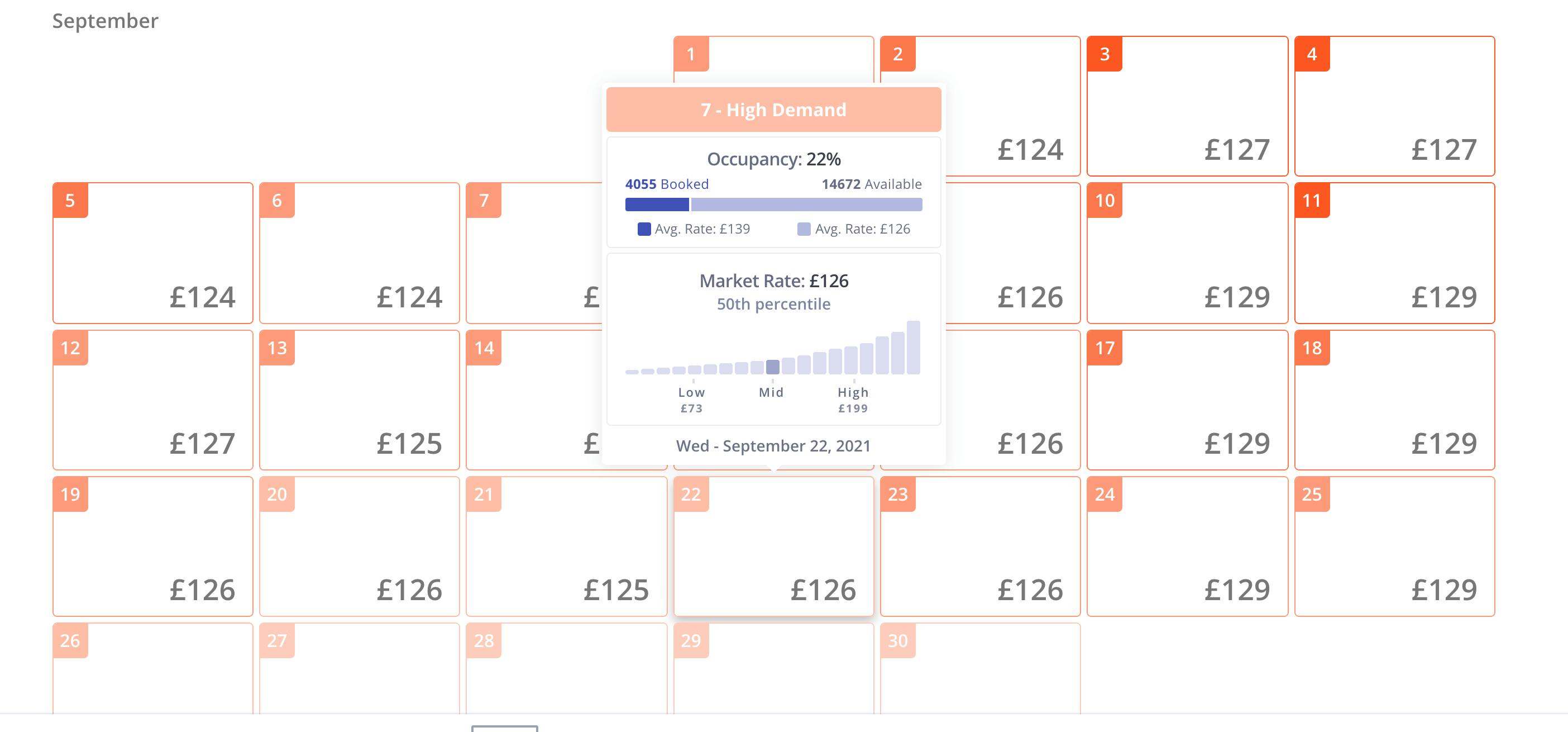Open September 12 priced at £127
The height and width of the screenshot is (732, 1568).
(x=153, y=400)
